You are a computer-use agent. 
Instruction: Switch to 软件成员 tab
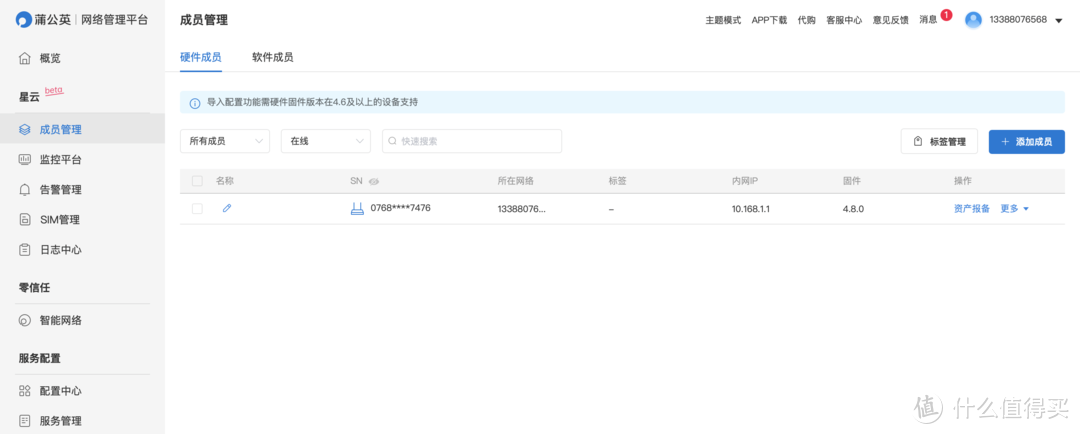[x=273, y=57]
